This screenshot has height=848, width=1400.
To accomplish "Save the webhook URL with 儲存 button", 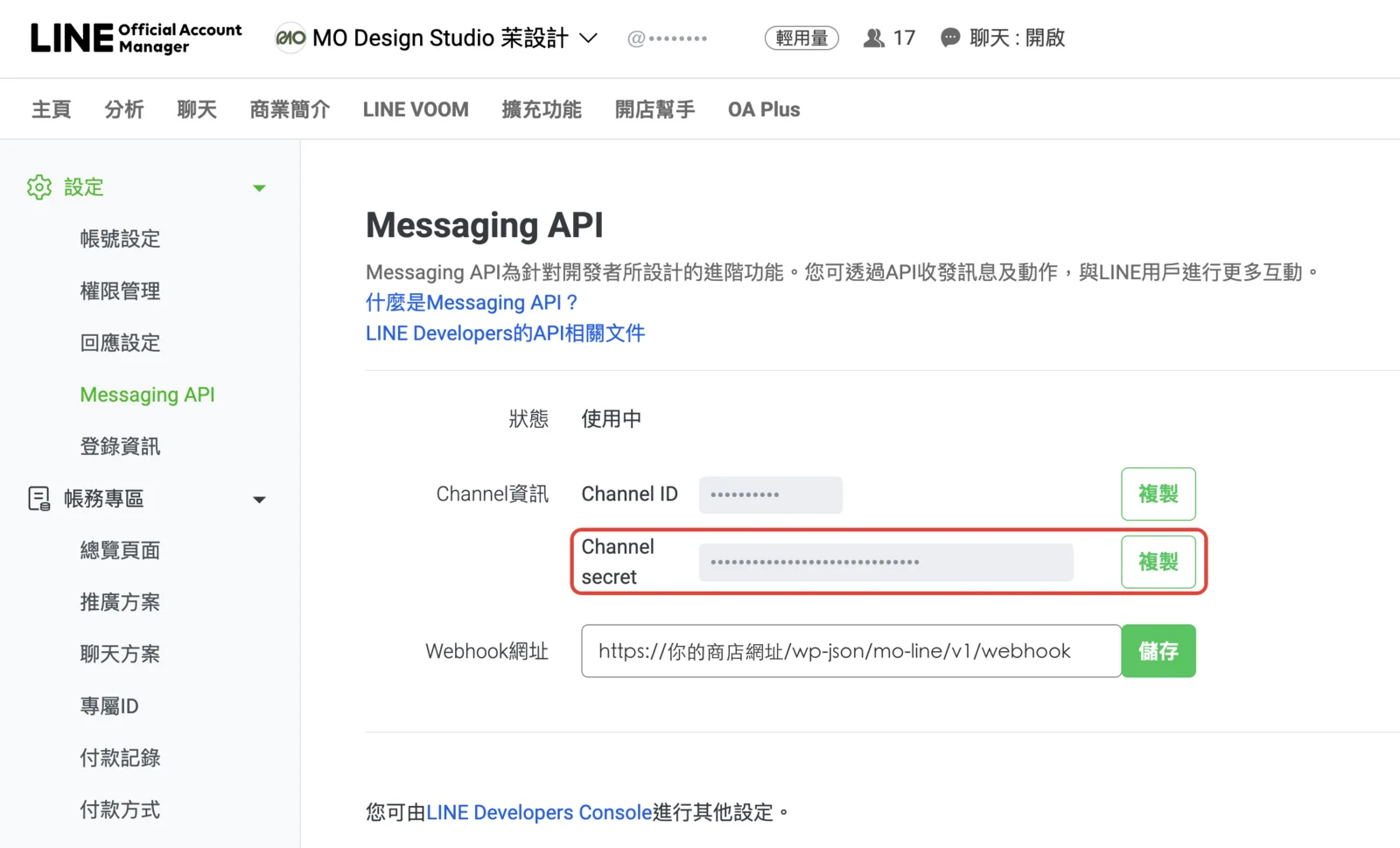I will (1158, 651).
